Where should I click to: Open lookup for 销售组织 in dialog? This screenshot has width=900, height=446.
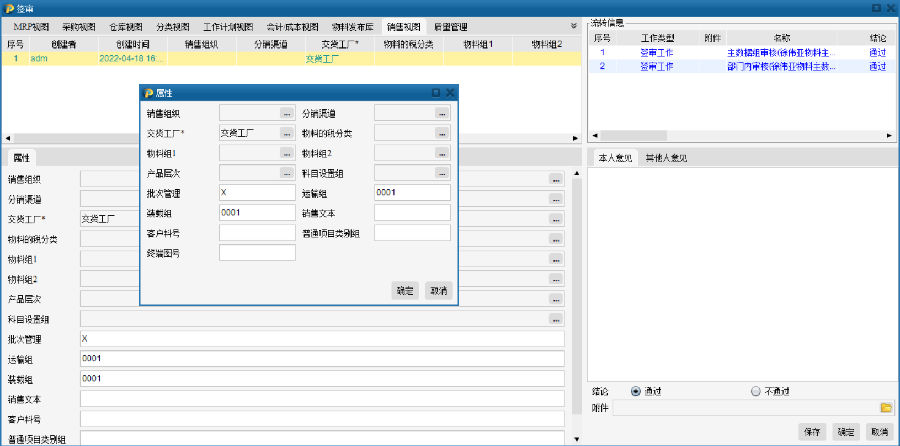coord(287,113)
